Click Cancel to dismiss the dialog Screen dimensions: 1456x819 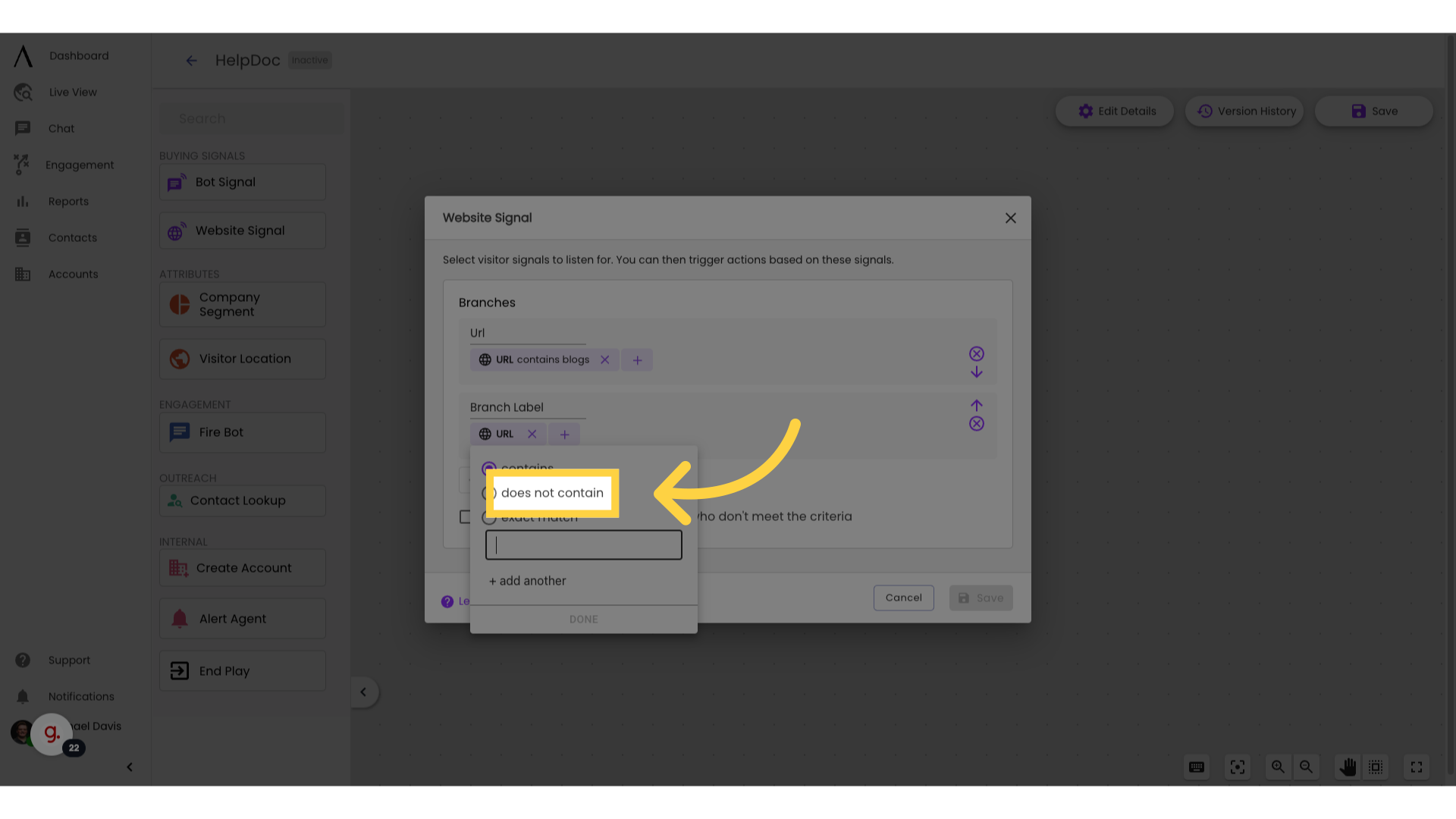903,598
